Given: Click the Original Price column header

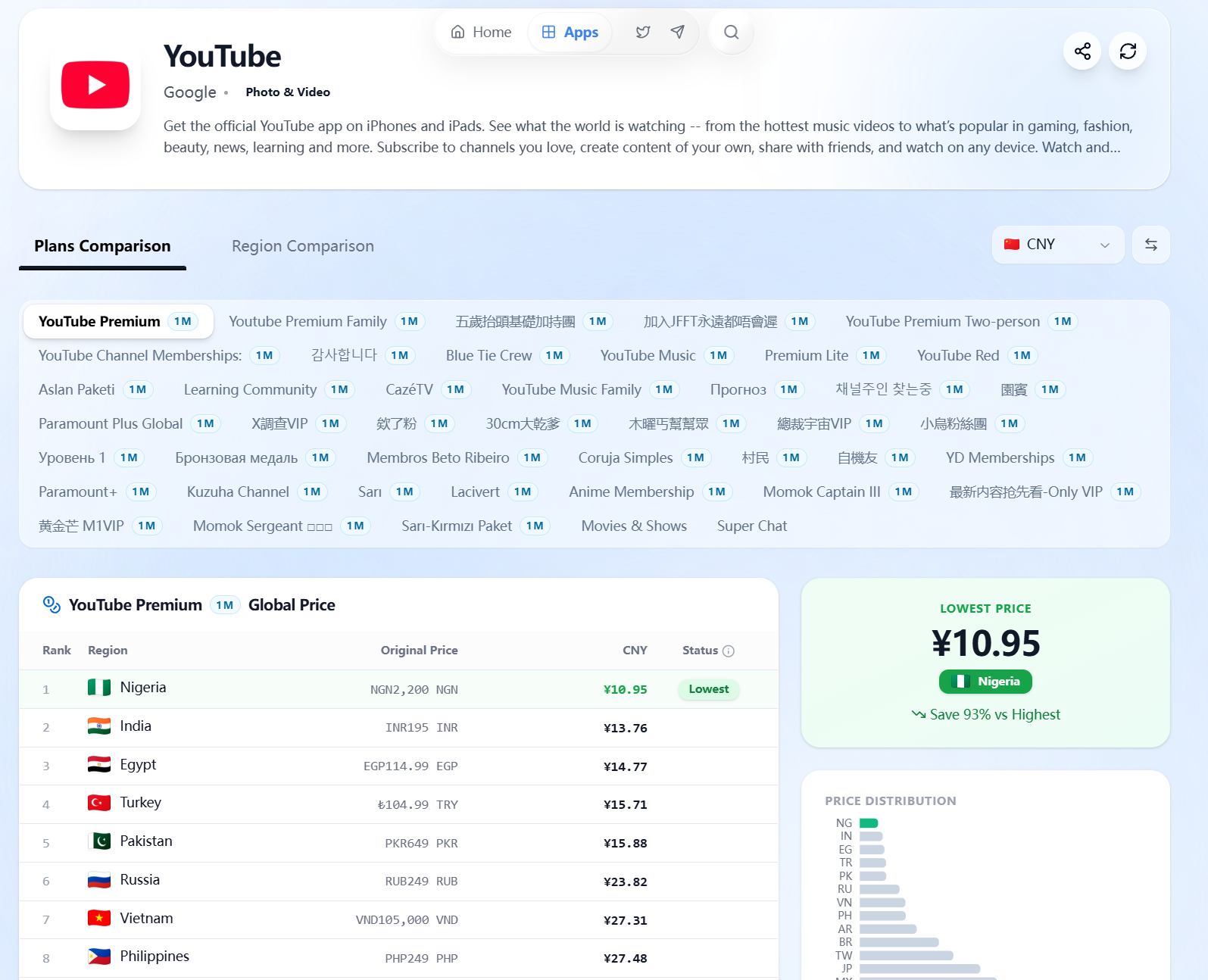Looking at the screenshot, I should coord(419,650).
